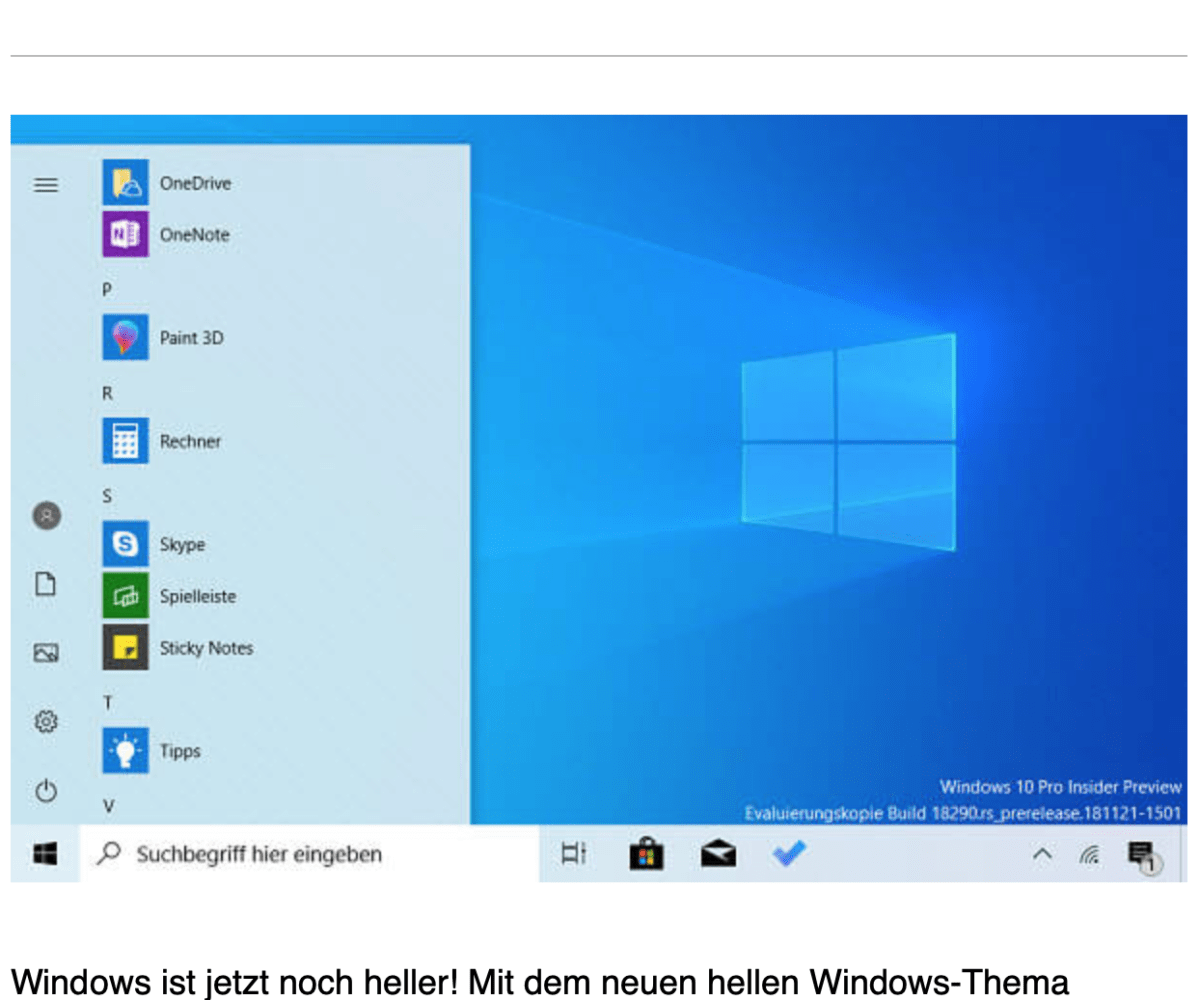1200x1000 pixels.
Task: Click the Paint 3D label text
Action: click(x=192, y=338)
